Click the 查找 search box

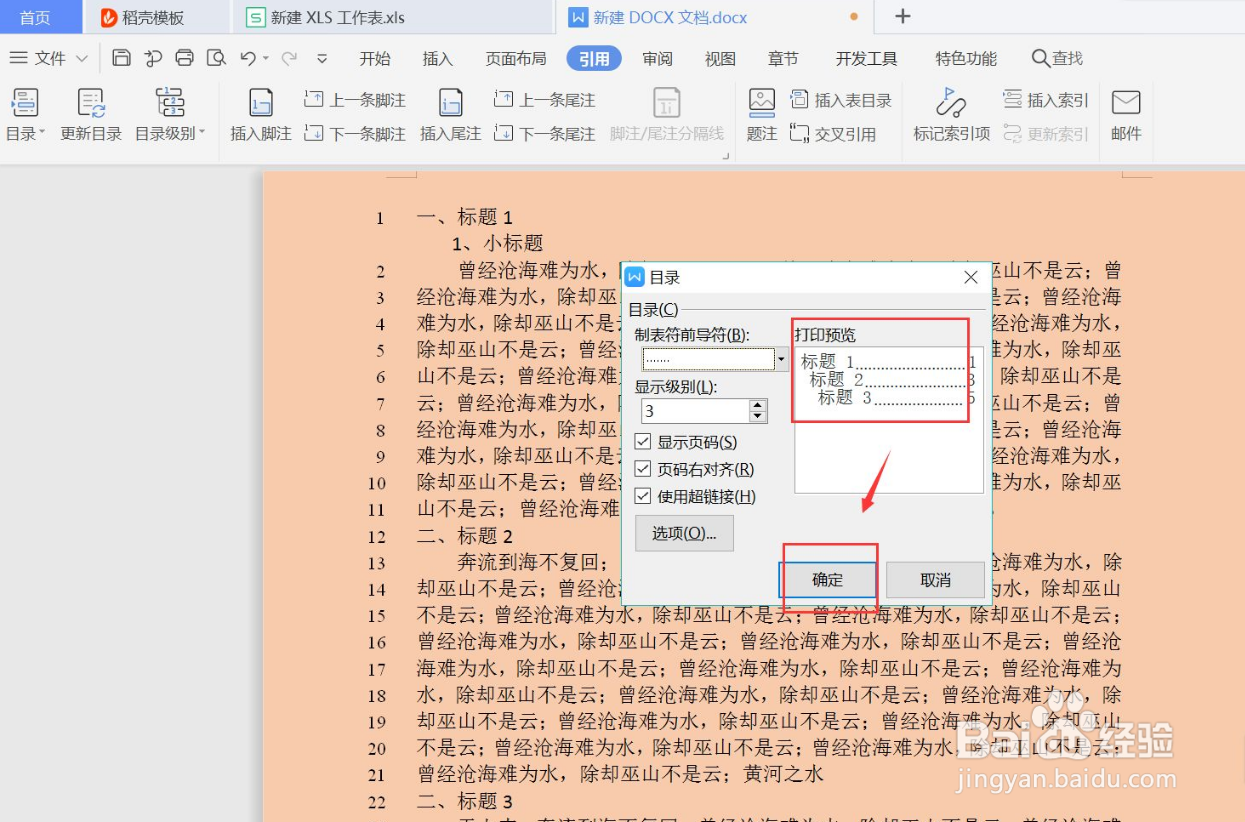(x=1057, y=58)
